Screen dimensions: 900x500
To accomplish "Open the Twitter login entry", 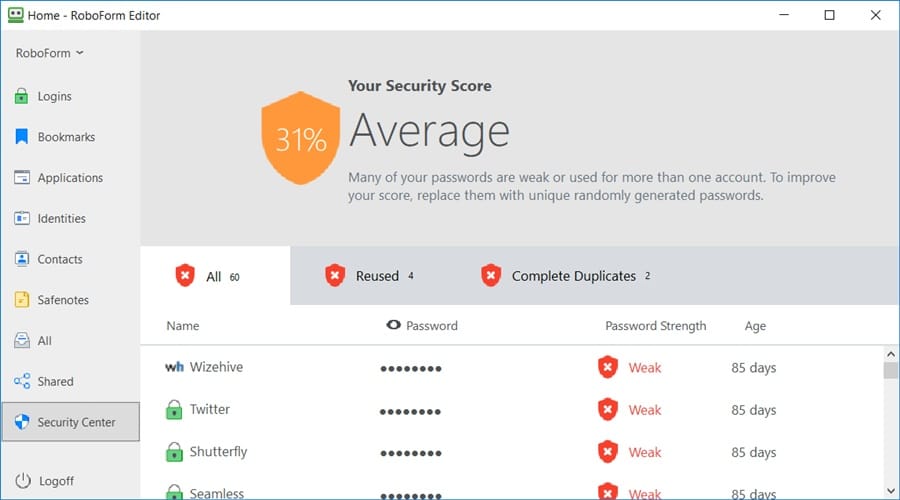I will pos(210,409).
